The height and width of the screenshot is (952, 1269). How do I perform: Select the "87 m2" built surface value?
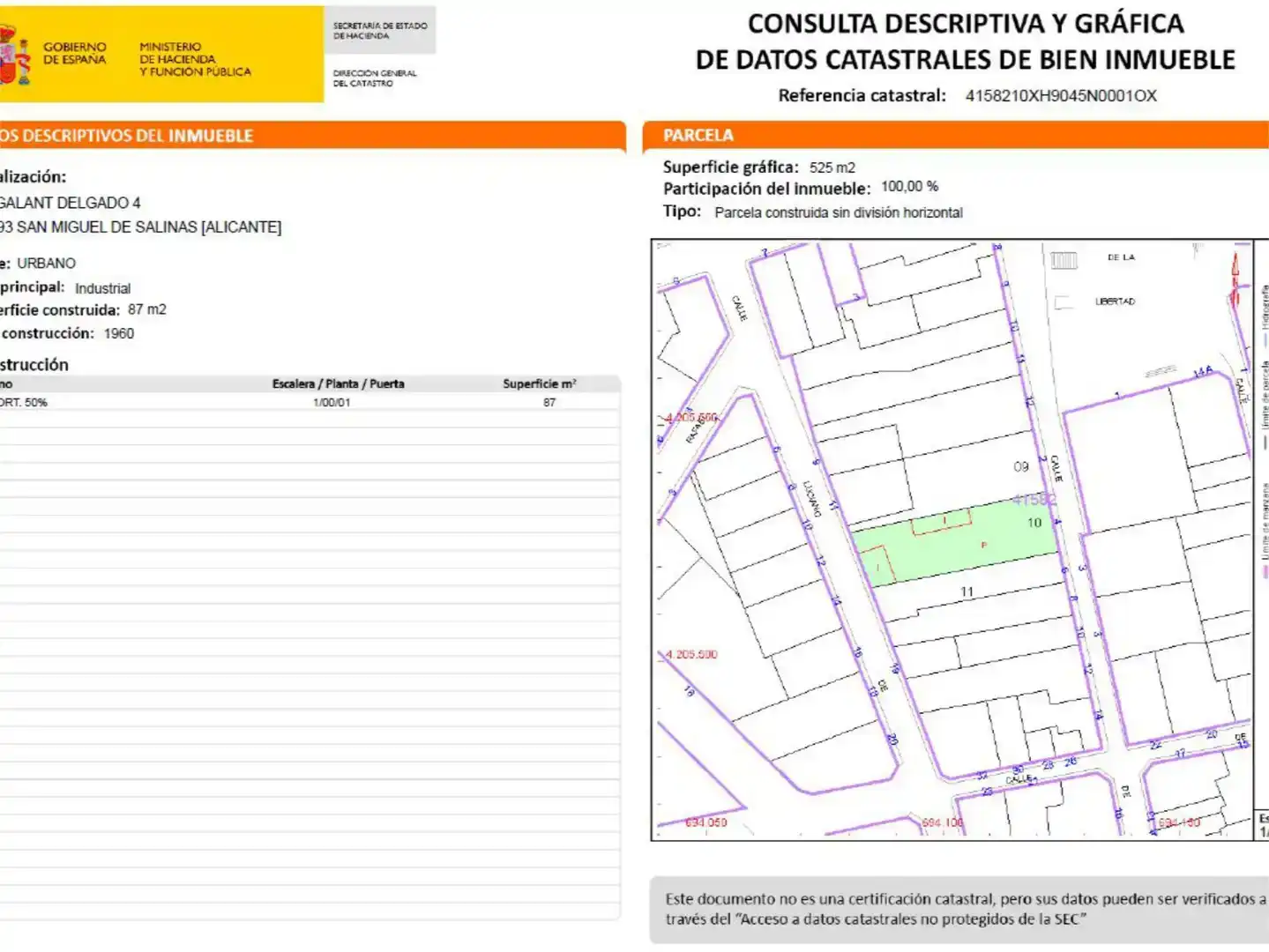click(147, 309)
